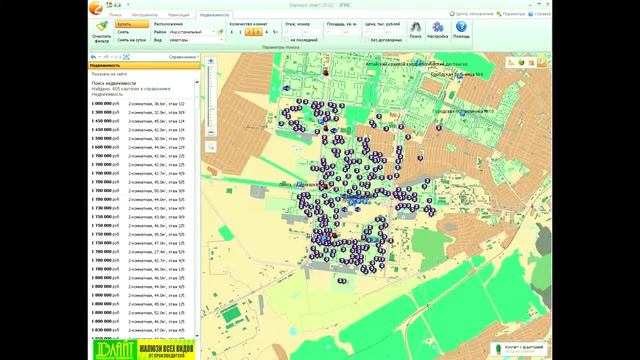The width and height of the screenshot is (640, 360).
Task: Zoom in the map with the plus button
Action: 211,61
